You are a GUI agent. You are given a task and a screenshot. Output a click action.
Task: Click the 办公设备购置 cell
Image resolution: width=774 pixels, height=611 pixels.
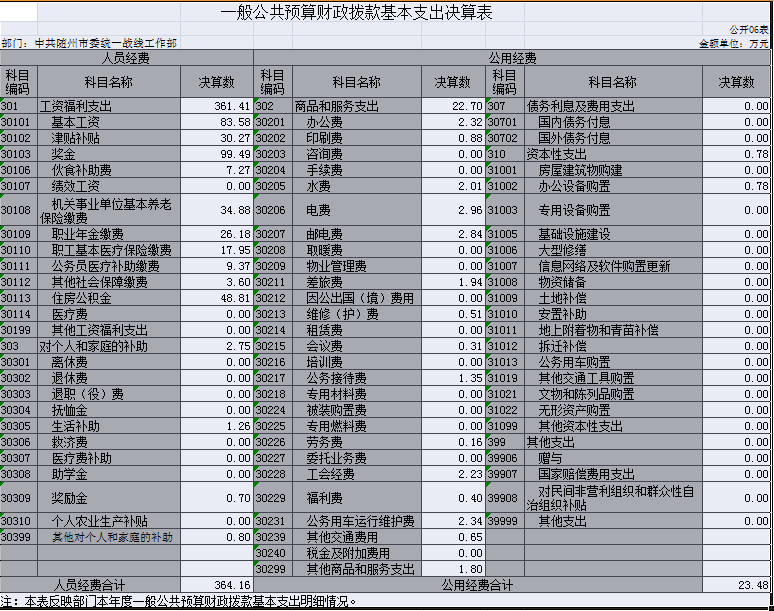pos(574,186)
